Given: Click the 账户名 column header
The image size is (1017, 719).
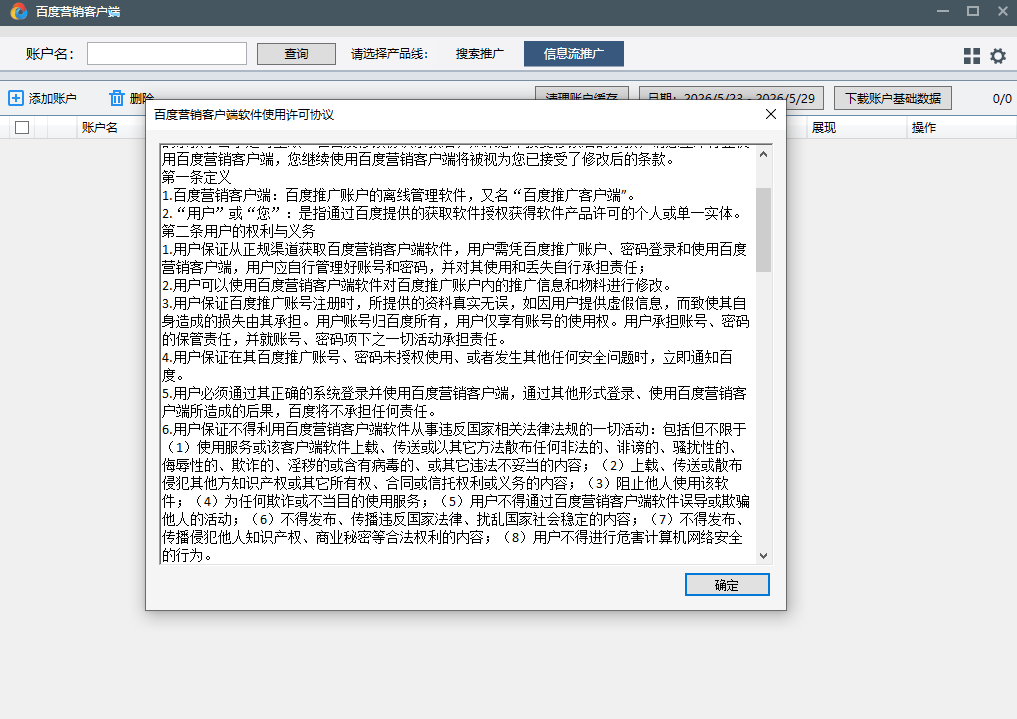Looking at the screenshot, I should tap(100, 127).
